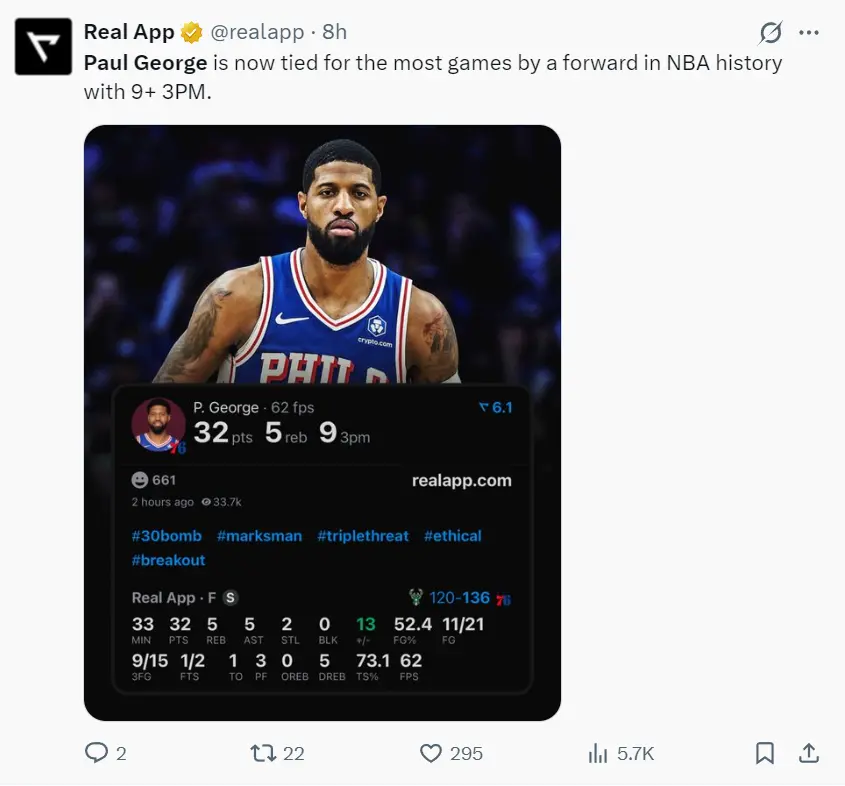Click the gold verified badge
Viewport: 845px width, 786px height.
click(x=191, y=33)
